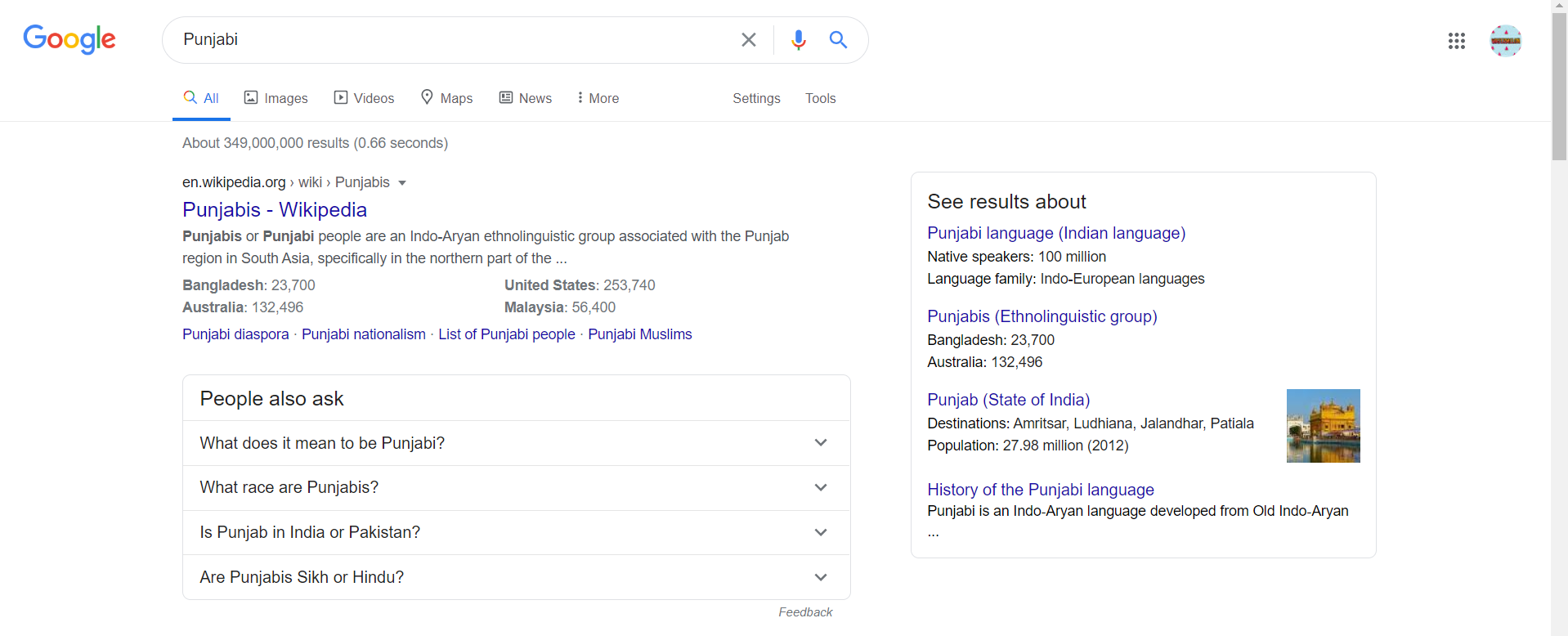Image resolution: width=1568 pixels, height=636 pixels.
Task: Open dropdown arrow next to Wikipedia URL
Action: 402,183
